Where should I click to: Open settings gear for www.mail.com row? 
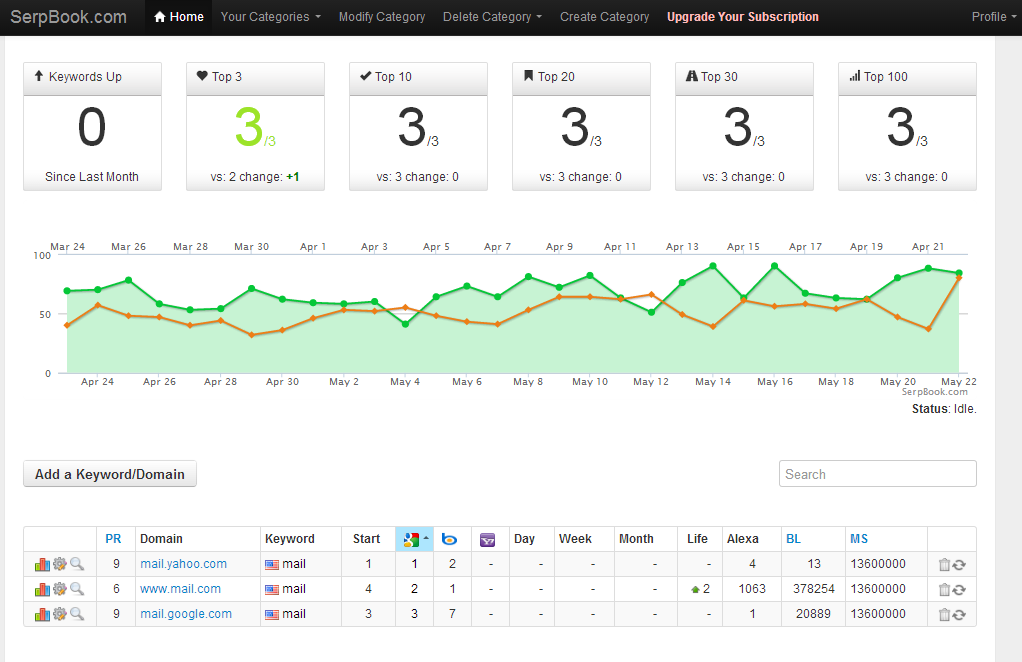click(x=59, y=588)
